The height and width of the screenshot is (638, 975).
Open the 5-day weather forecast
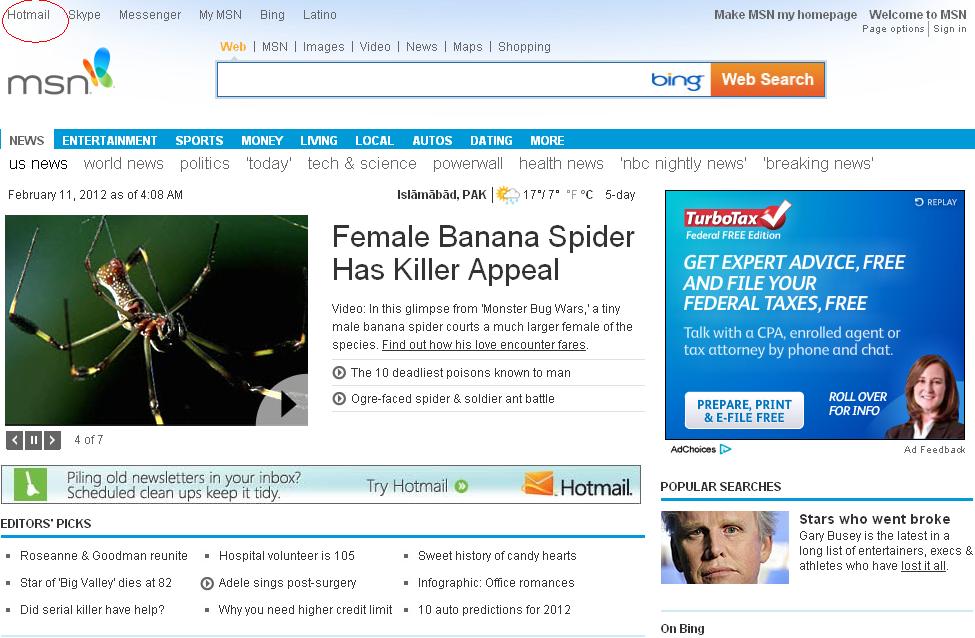point(620,195)
